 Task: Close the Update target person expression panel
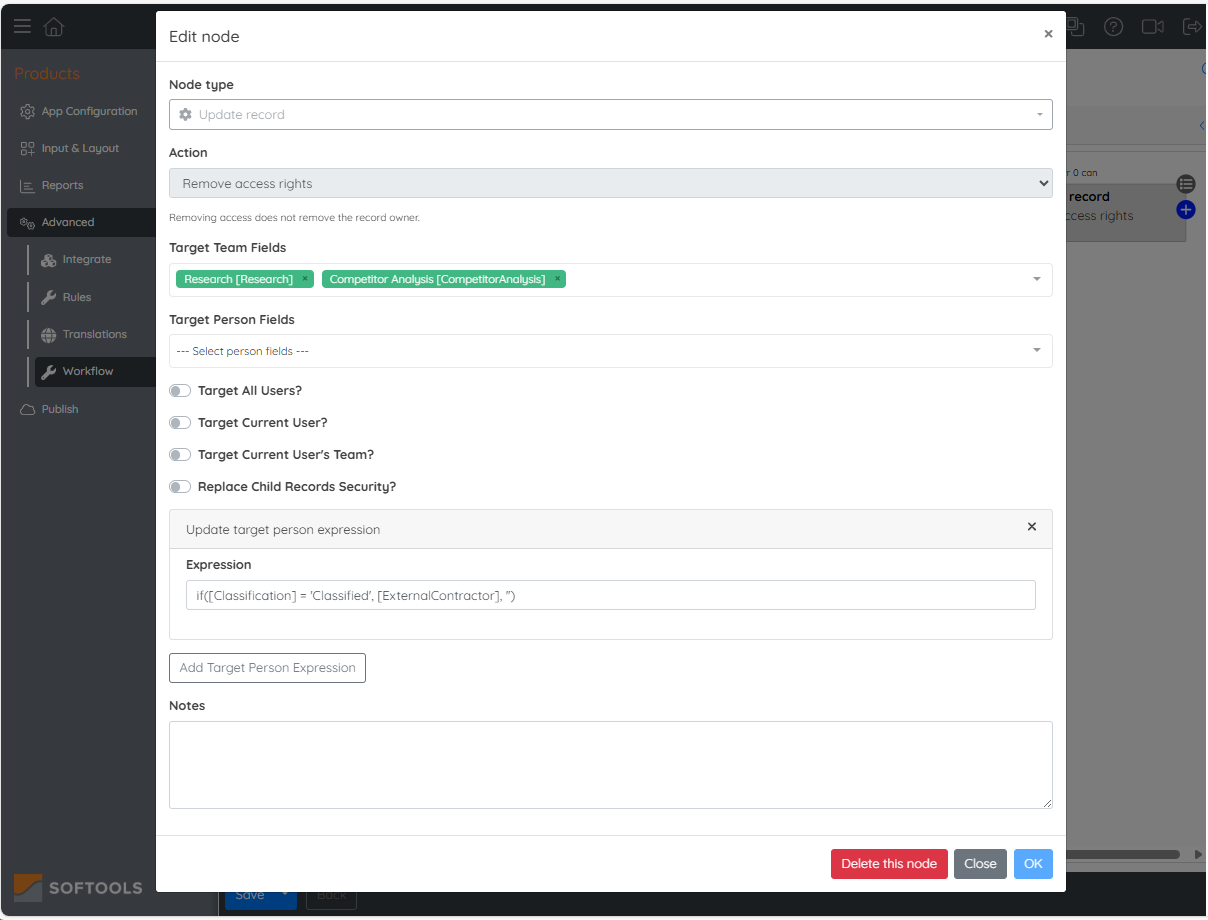pyautogui.click(x=1032, y=527)
